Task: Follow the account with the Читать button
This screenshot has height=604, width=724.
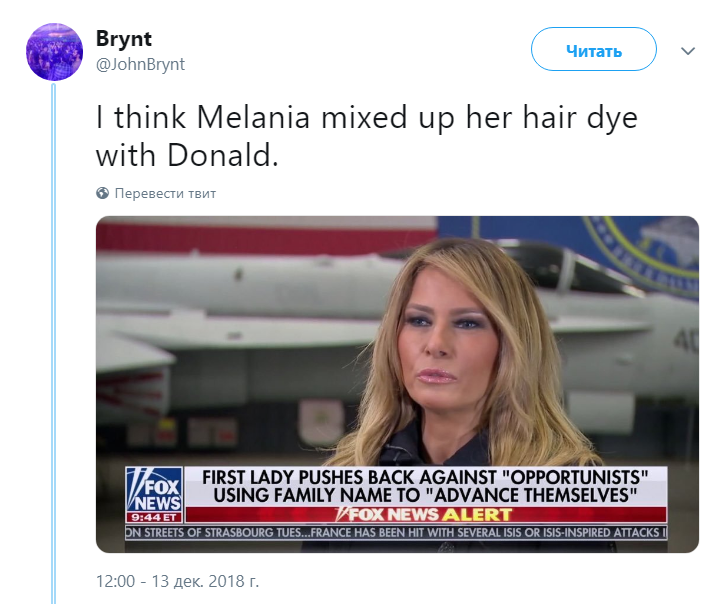Action: tap(594, 49)
